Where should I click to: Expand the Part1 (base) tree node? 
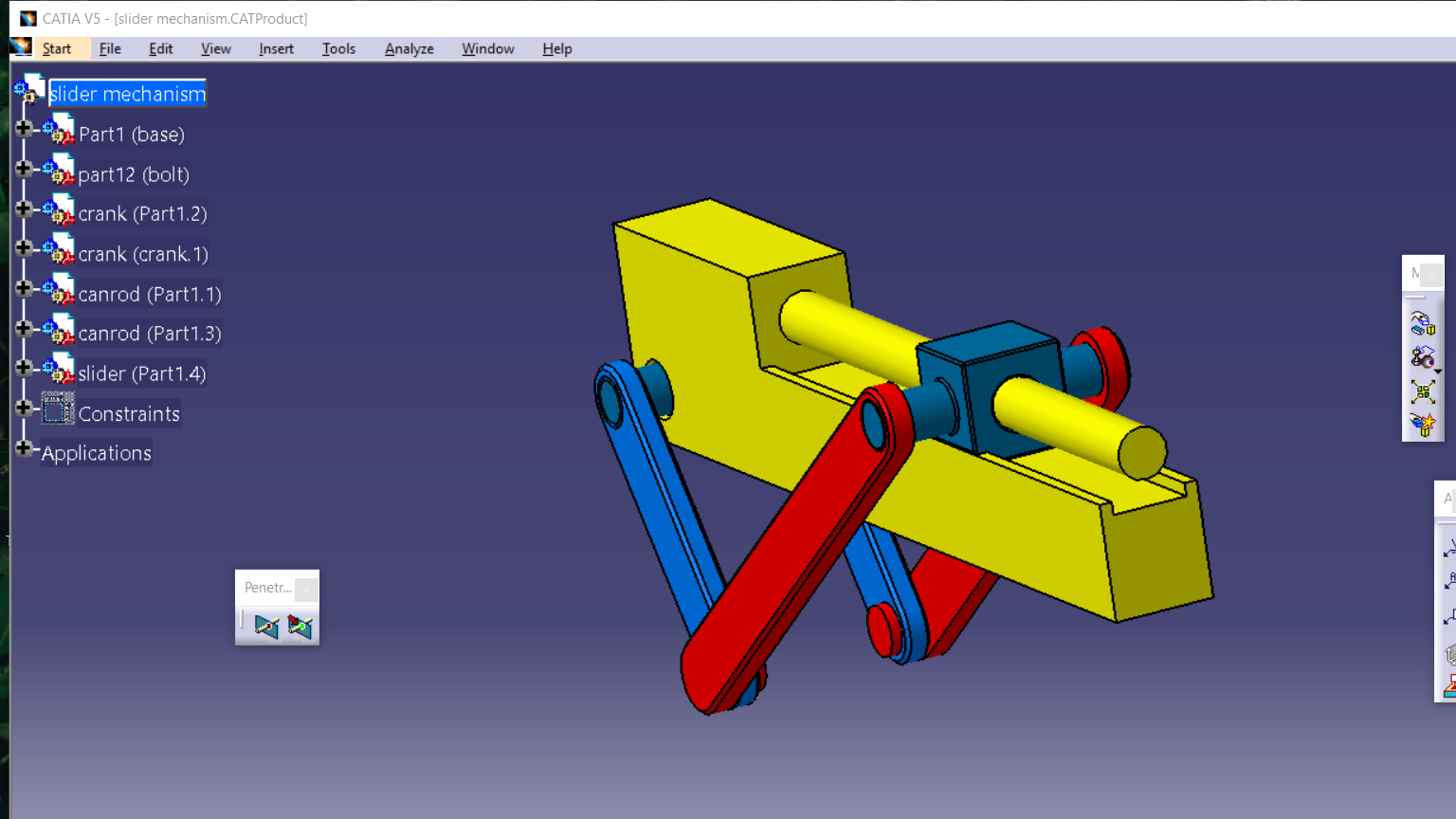click(x=24, y=127)
